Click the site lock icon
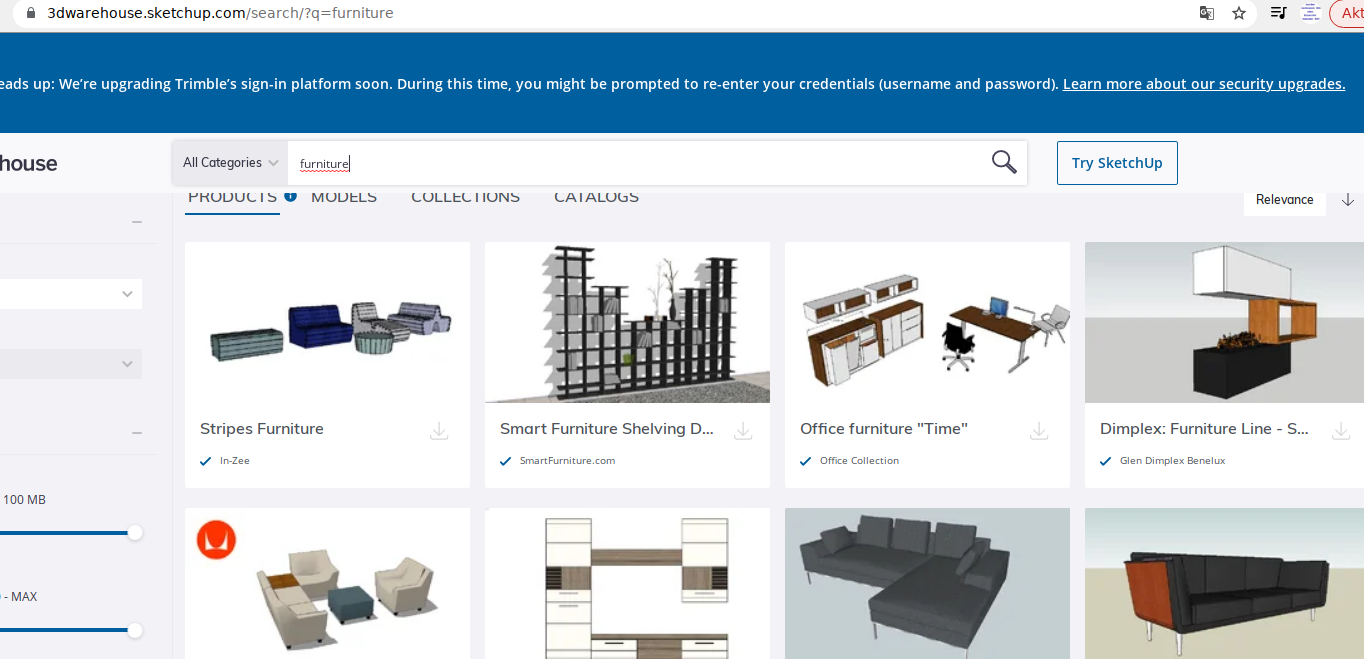This screenshot has height=659, width=1364. [31, 13]
